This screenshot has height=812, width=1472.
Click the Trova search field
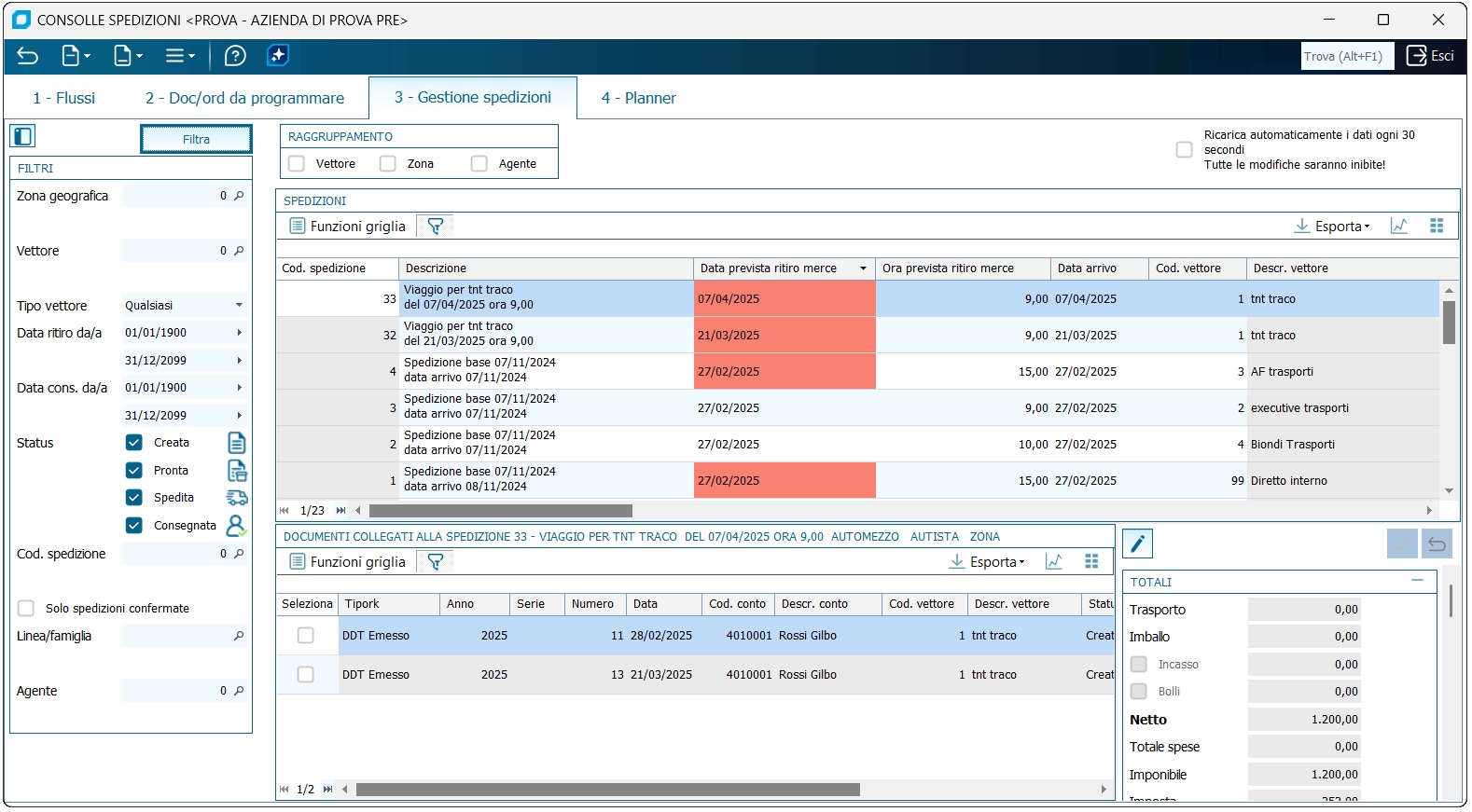click(x=1346, y=56)
